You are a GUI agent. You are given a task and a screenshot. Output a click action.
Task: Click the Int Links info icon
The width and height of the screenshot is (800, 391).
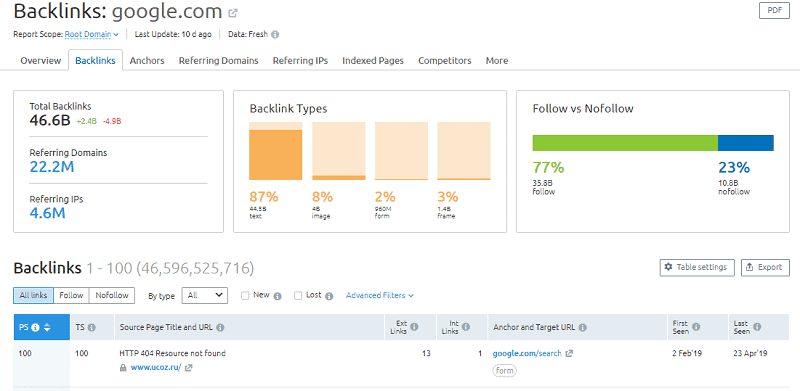pos(466,327)
